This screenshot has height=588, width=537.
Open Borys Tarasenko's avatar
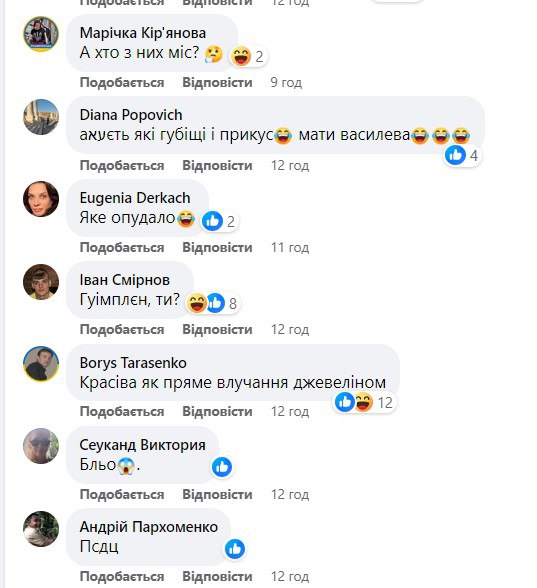pos(41,364)
